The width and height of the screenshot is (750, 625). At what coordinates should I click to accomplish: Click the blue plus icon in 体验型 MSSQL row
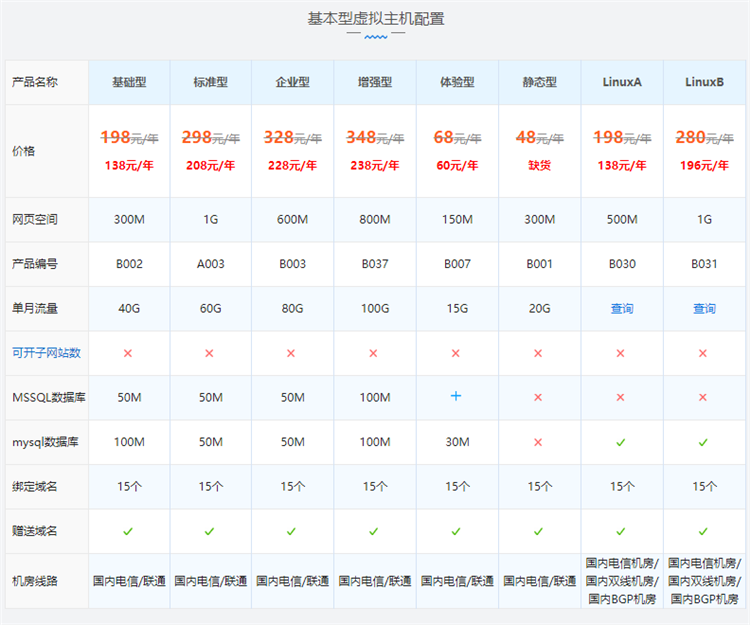click(x=456, y=397)
